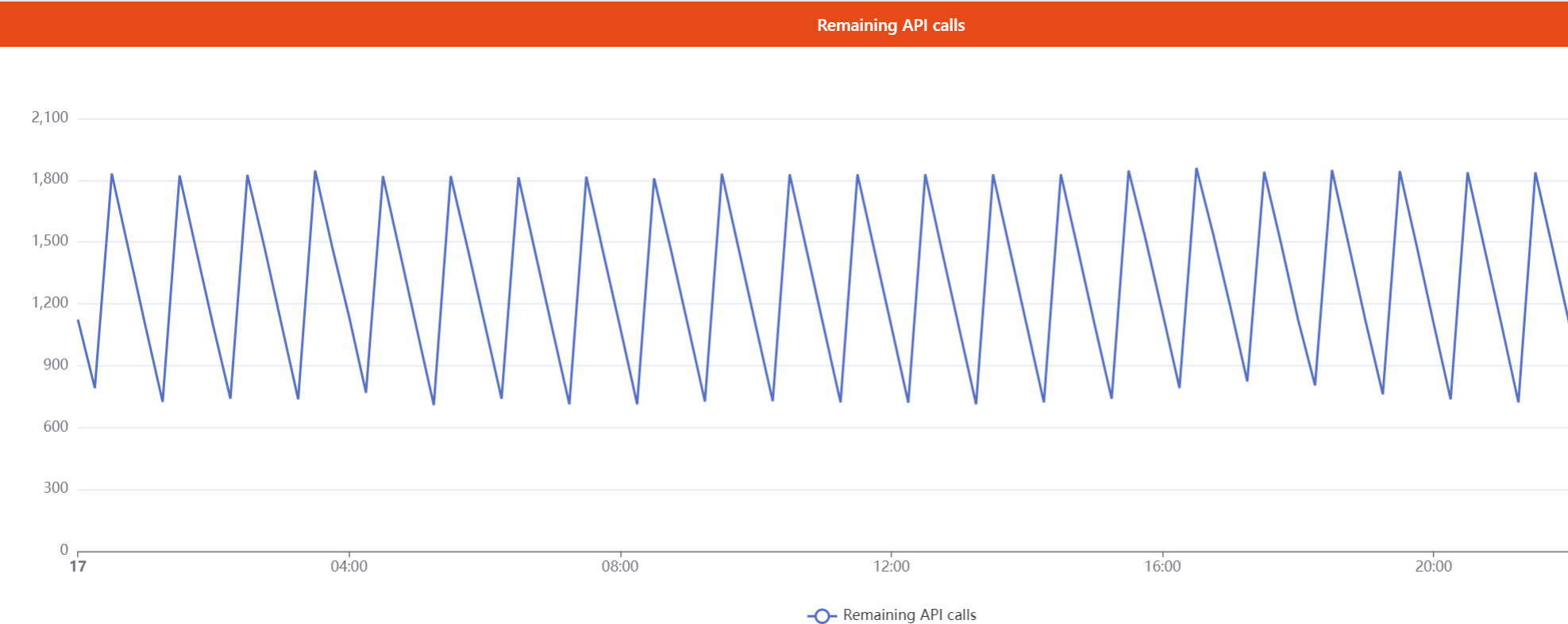The width and height of the screenshot is (1568, 624).
Task: Select the 12:00 x-axis label
Action: coord(892,566)
